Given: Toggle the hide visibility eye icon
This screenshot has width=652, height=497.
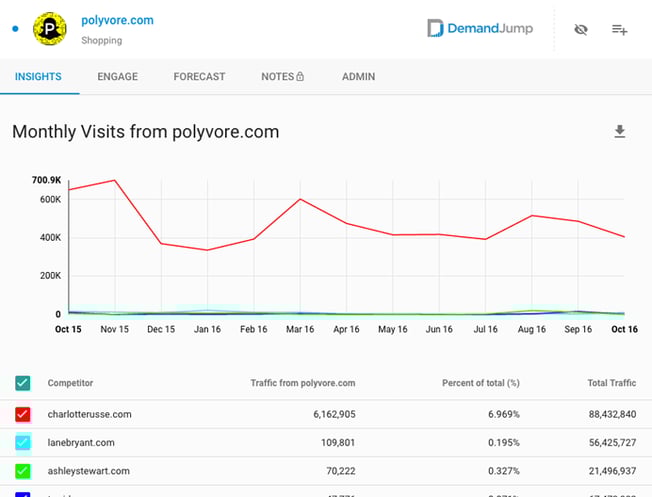Looking at the screenshot, I should tap(580, 30).
